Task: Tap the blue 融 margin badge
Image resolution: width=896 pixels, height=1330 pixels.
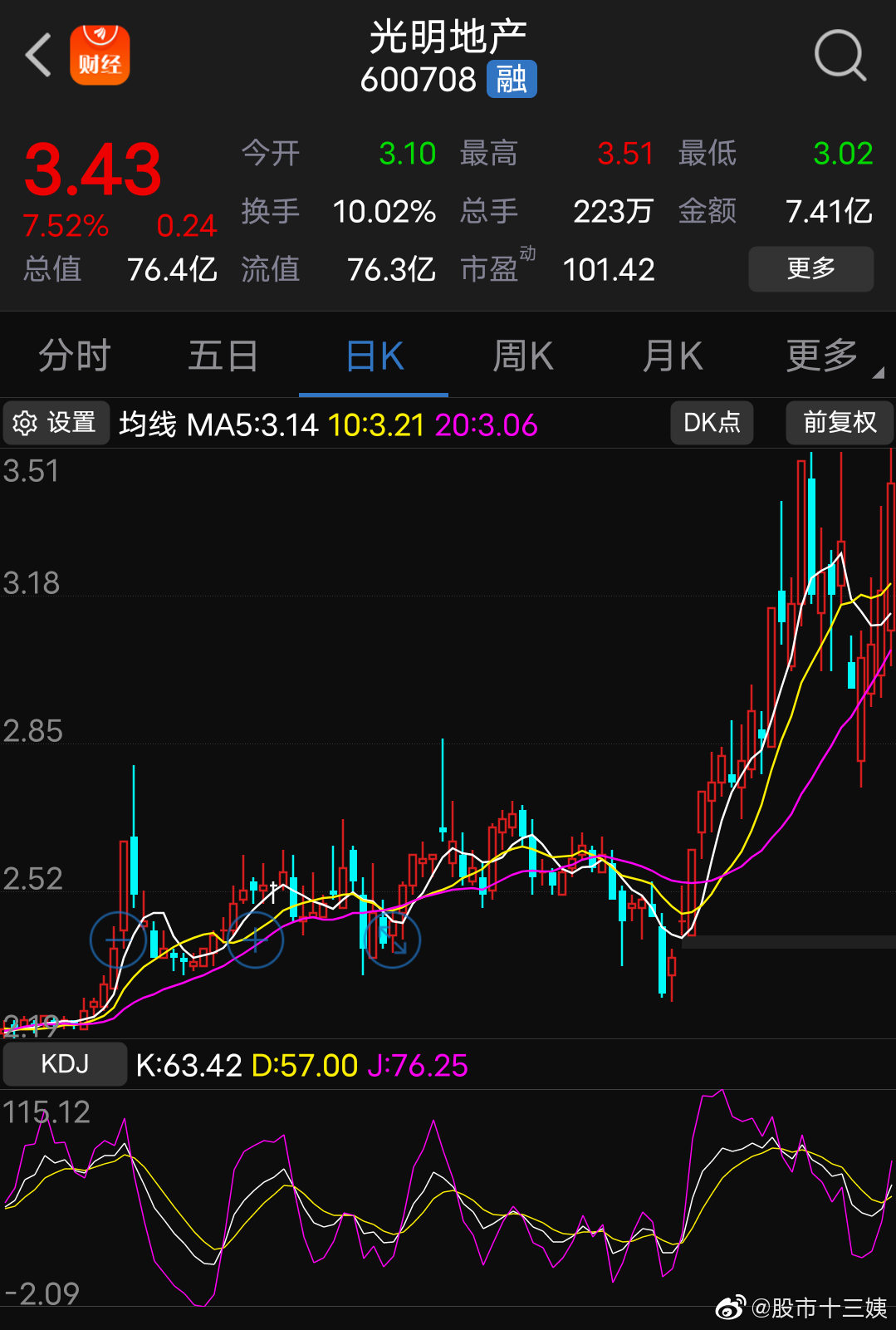Action: [512, 80]
